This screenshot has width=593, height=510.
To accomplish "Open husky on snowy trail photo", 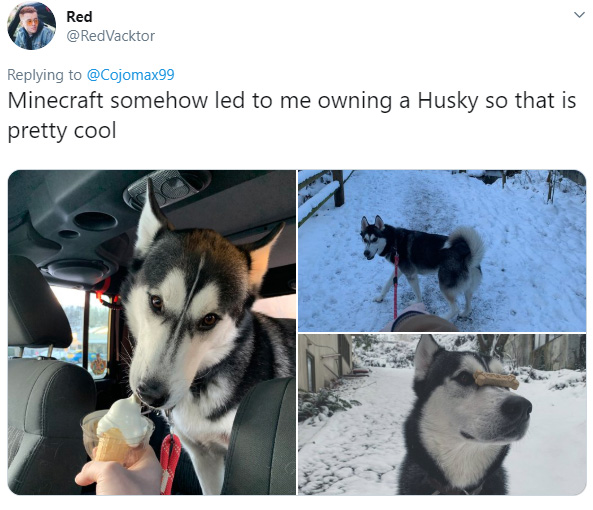I will coord(442,251).
